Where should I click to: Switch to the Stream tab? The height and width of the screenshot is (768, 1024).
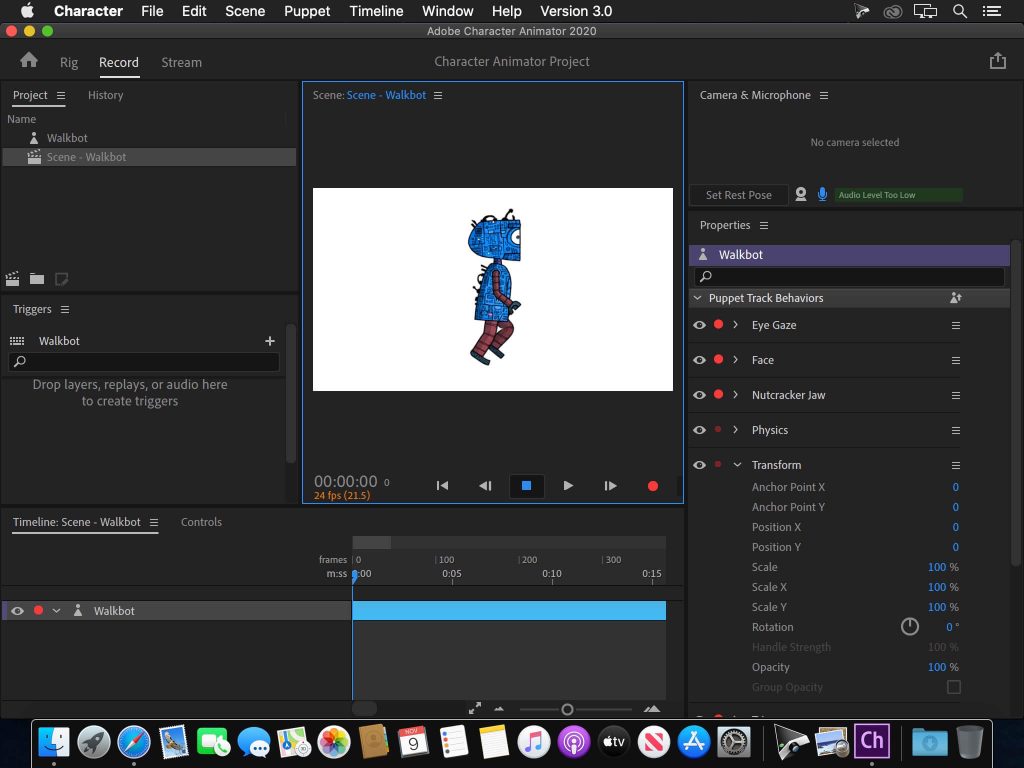click(181, 62)
